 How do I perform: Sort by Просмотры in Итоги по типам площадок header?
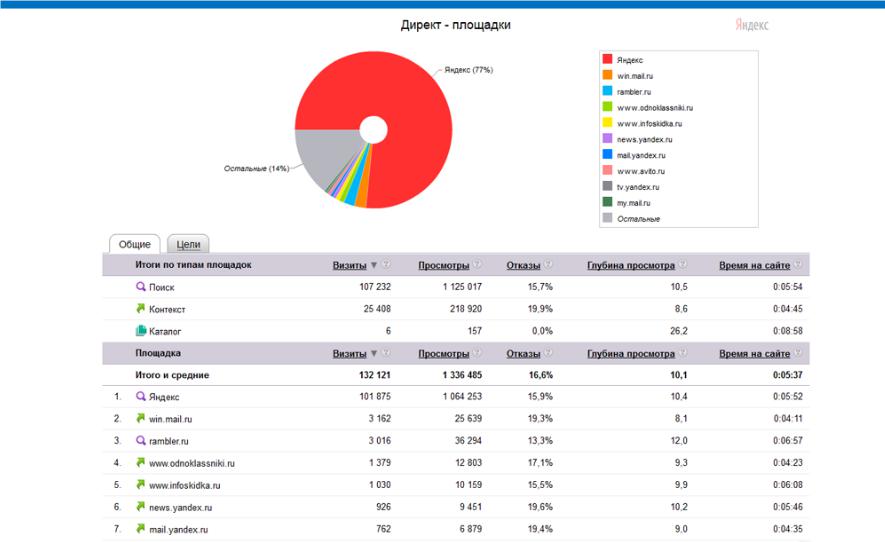(x=444, y=265)
